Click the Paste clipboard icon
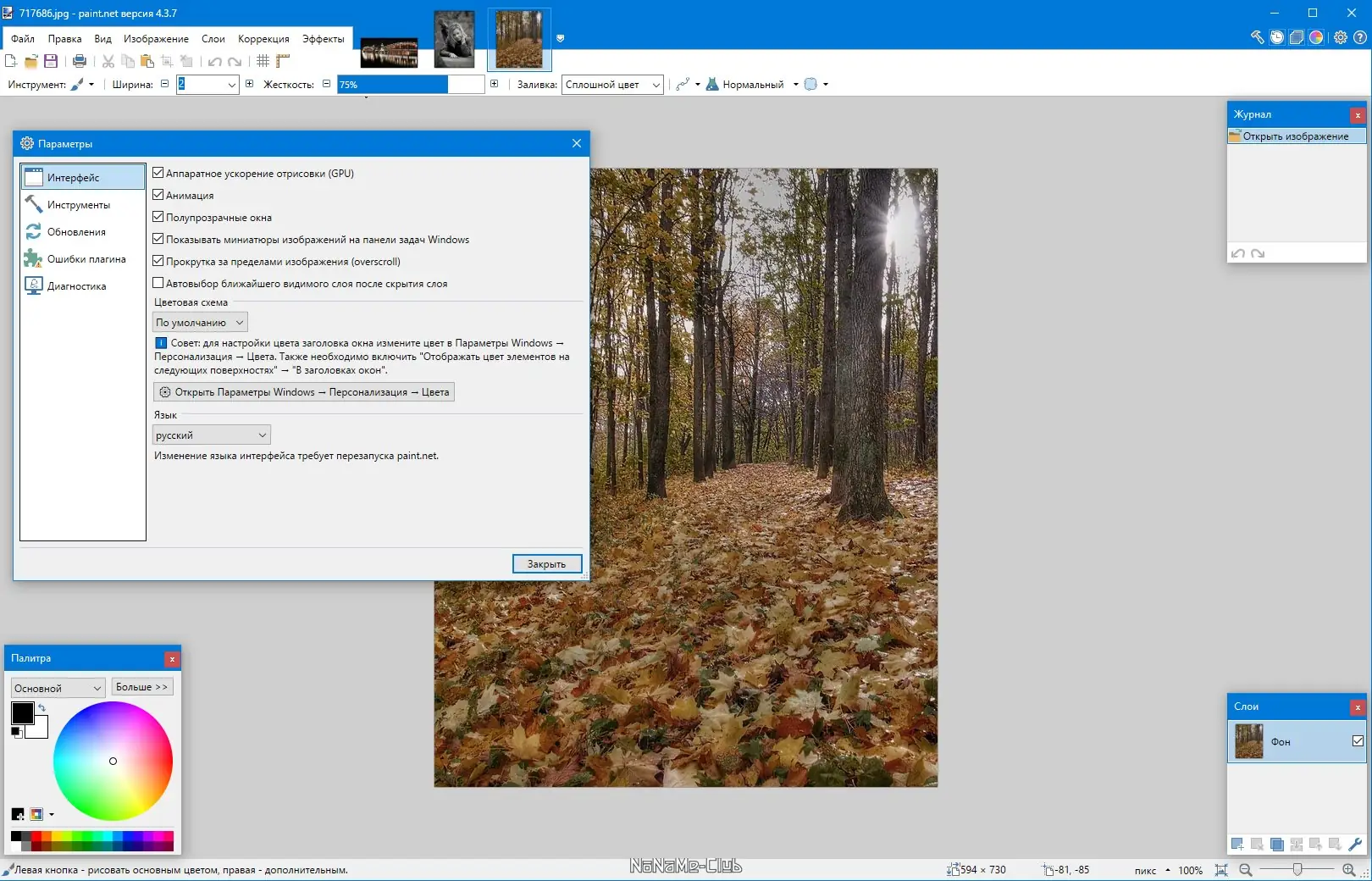Screen dimensions: 1372x881 click(x=147, y=61)
